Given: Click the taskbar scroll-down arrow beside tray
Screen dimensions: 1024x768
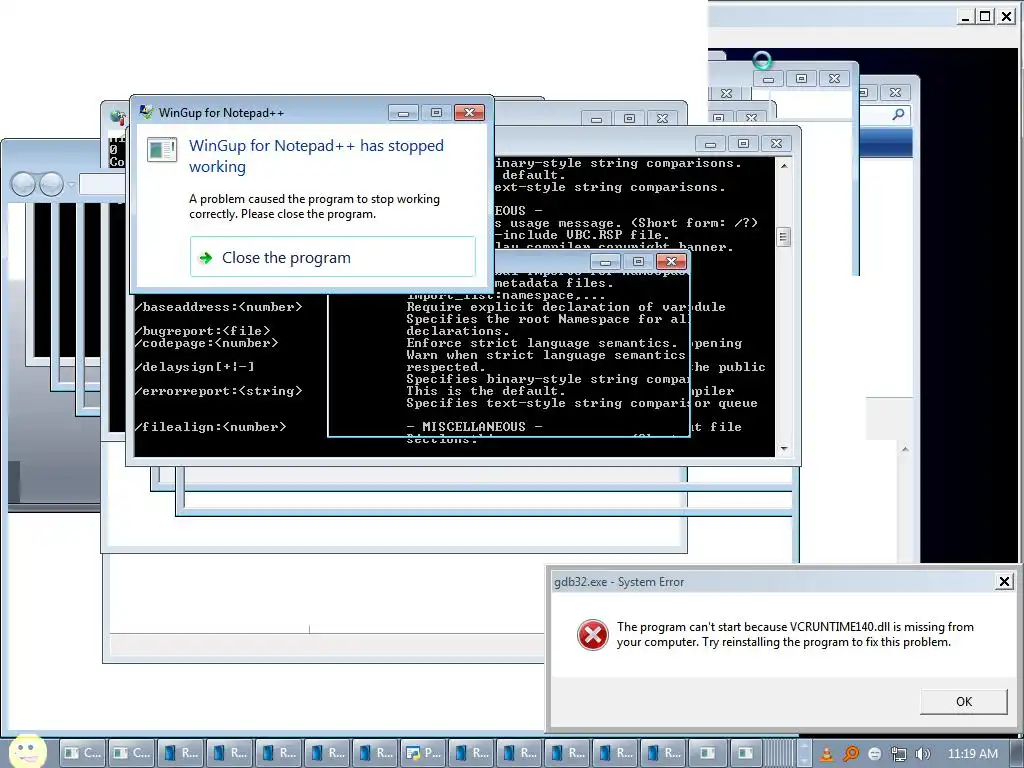Looking at the screenshot, I should click(805, 761).
